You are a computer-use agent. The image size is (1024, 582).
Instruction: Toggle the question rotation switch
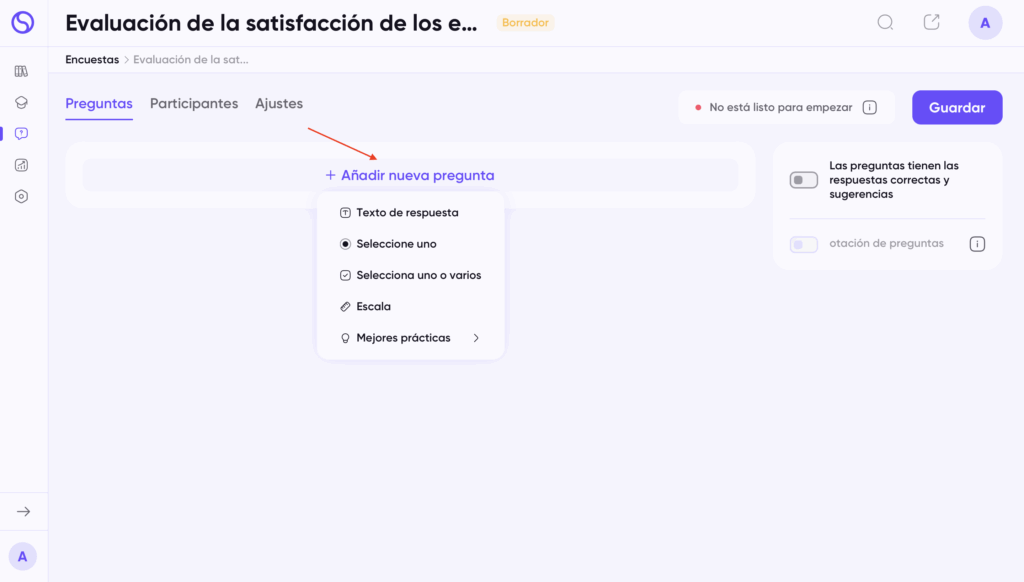803,244
